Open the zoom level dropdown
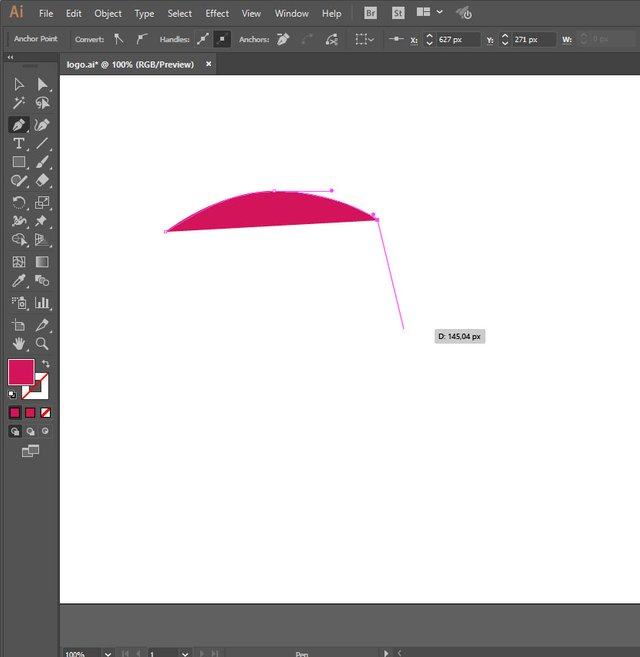 [106, 653]
